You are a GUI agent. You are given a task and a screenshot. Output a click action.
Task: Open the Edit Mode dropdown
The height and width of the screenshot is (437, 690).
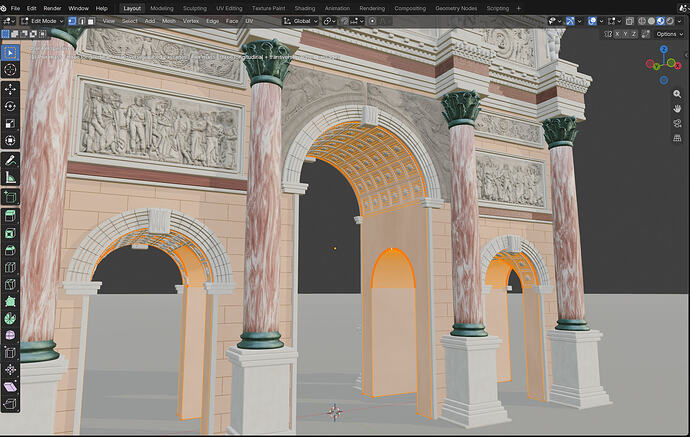coord(42,21)
